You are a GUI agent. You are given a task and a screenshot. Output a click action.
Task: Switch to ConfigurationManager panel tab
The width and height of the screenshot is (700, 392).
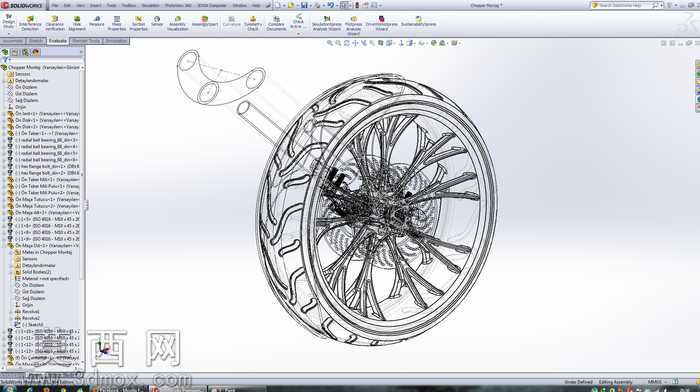pos(25,52)
